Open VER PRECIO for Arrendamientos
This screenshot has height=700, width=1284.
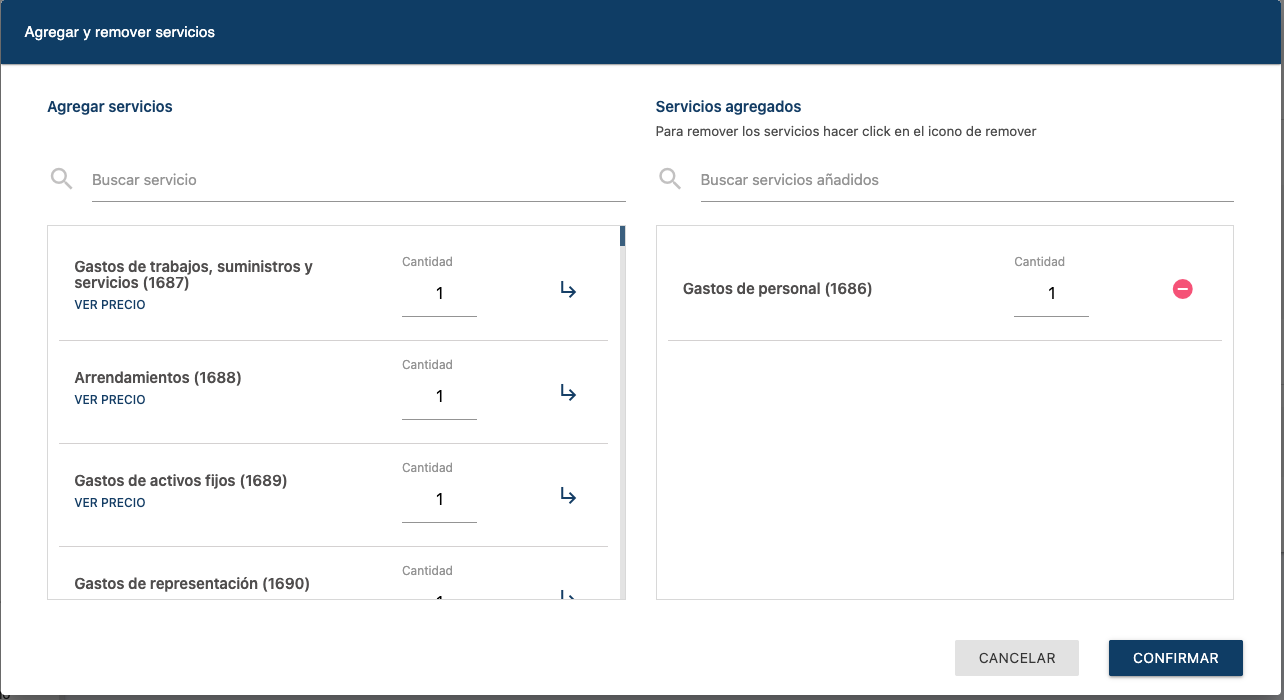[110, 400]
